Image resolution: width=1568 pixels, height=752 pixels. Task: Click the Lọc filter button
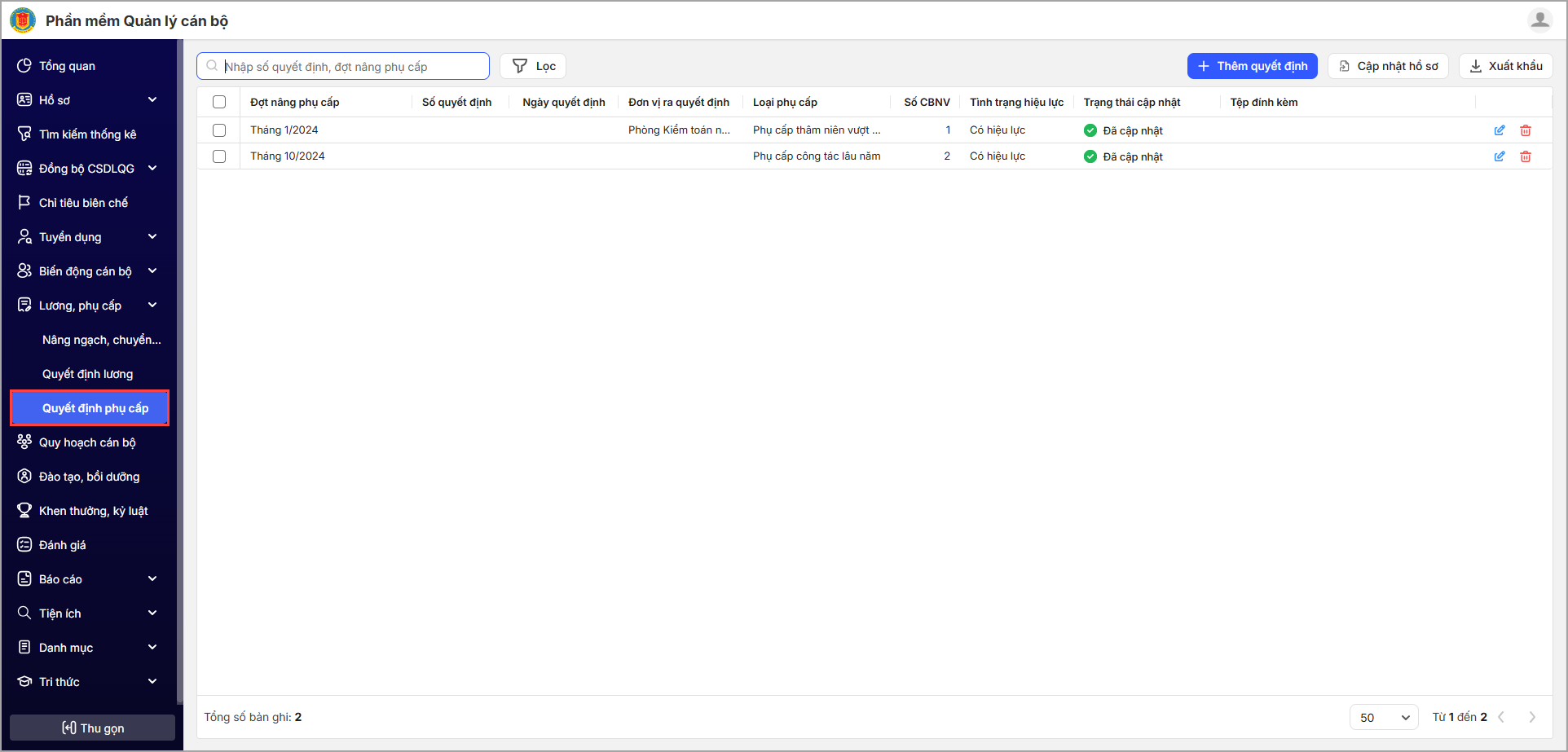[533, 66]
